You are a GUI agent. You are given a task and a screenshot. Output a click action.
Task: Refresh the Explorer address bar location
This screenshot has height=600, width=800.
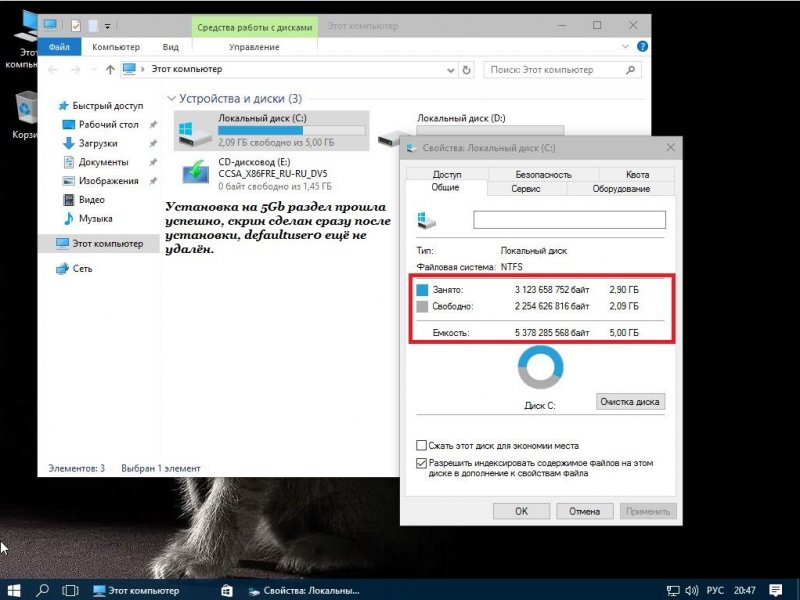(466, 70)
